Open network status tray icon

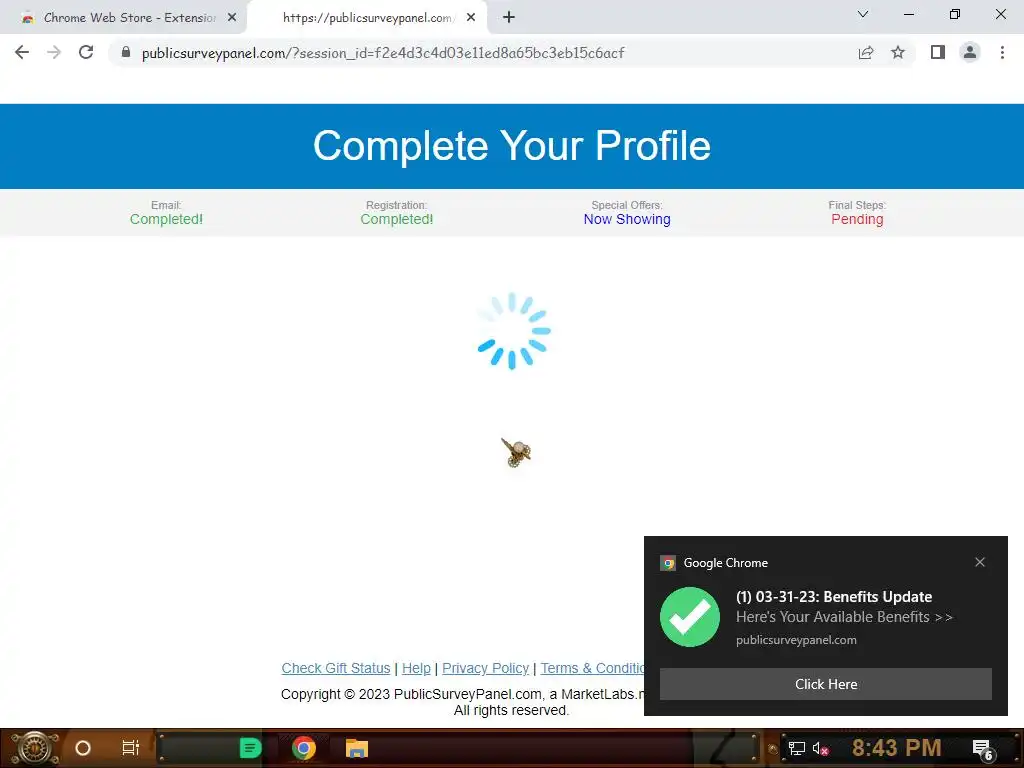(796, 748)
